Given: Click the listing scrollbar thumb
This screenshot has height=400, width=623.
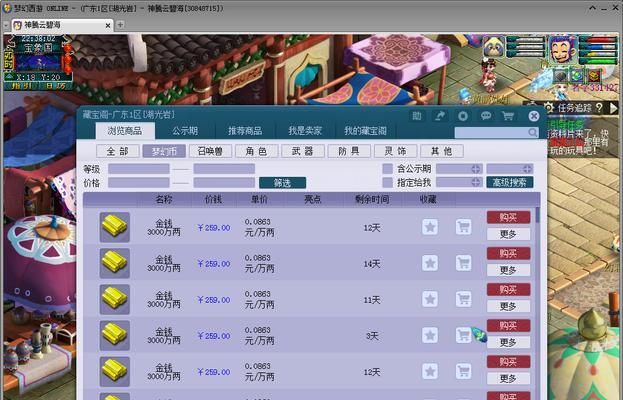Looking at the screenshot, I should pyautogui.click(x=538, y=215).
